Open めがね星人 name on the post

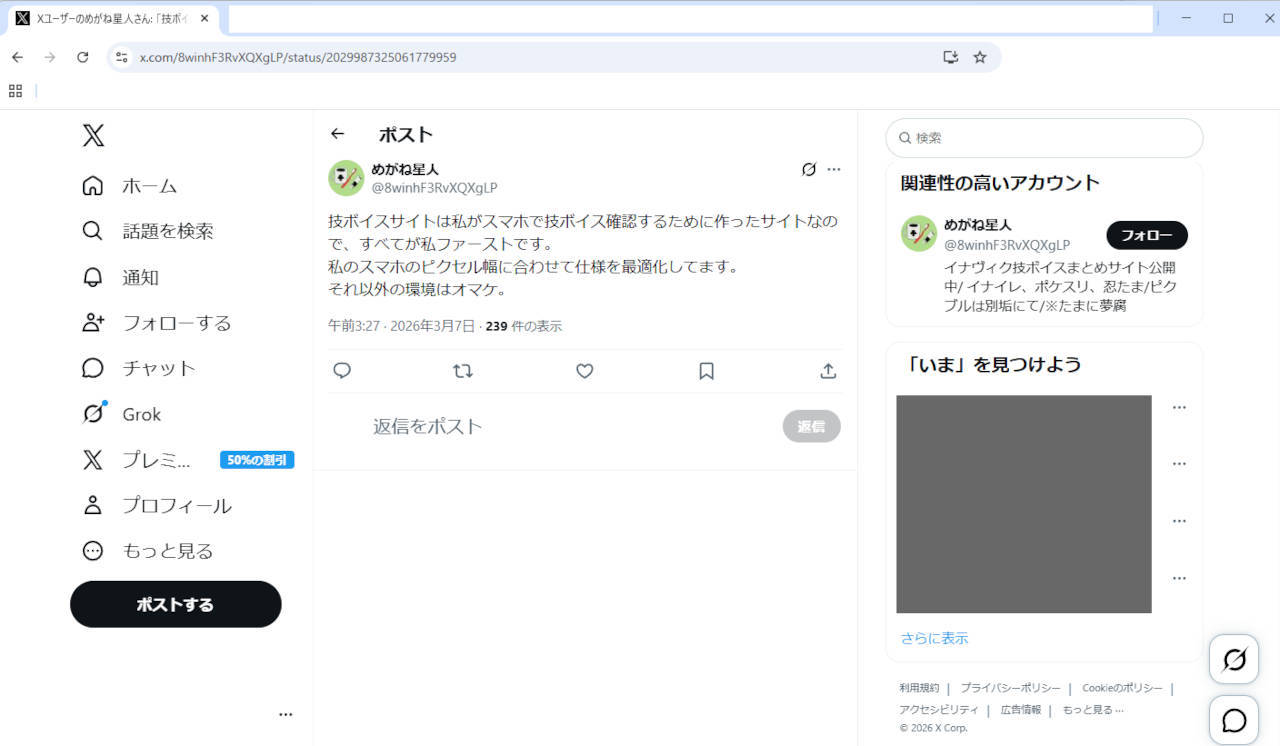405,169
